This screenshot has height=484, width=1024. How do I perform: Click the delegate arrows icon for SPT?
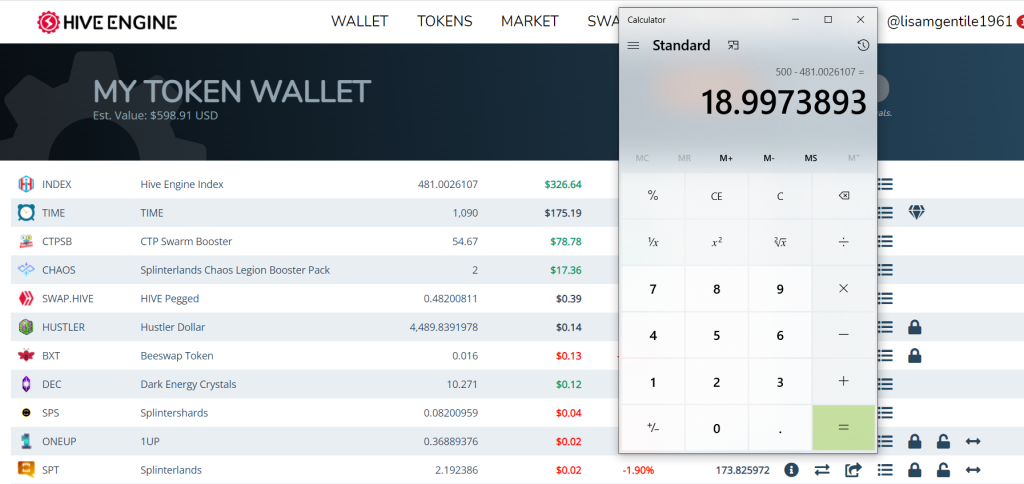pos(973,470)
